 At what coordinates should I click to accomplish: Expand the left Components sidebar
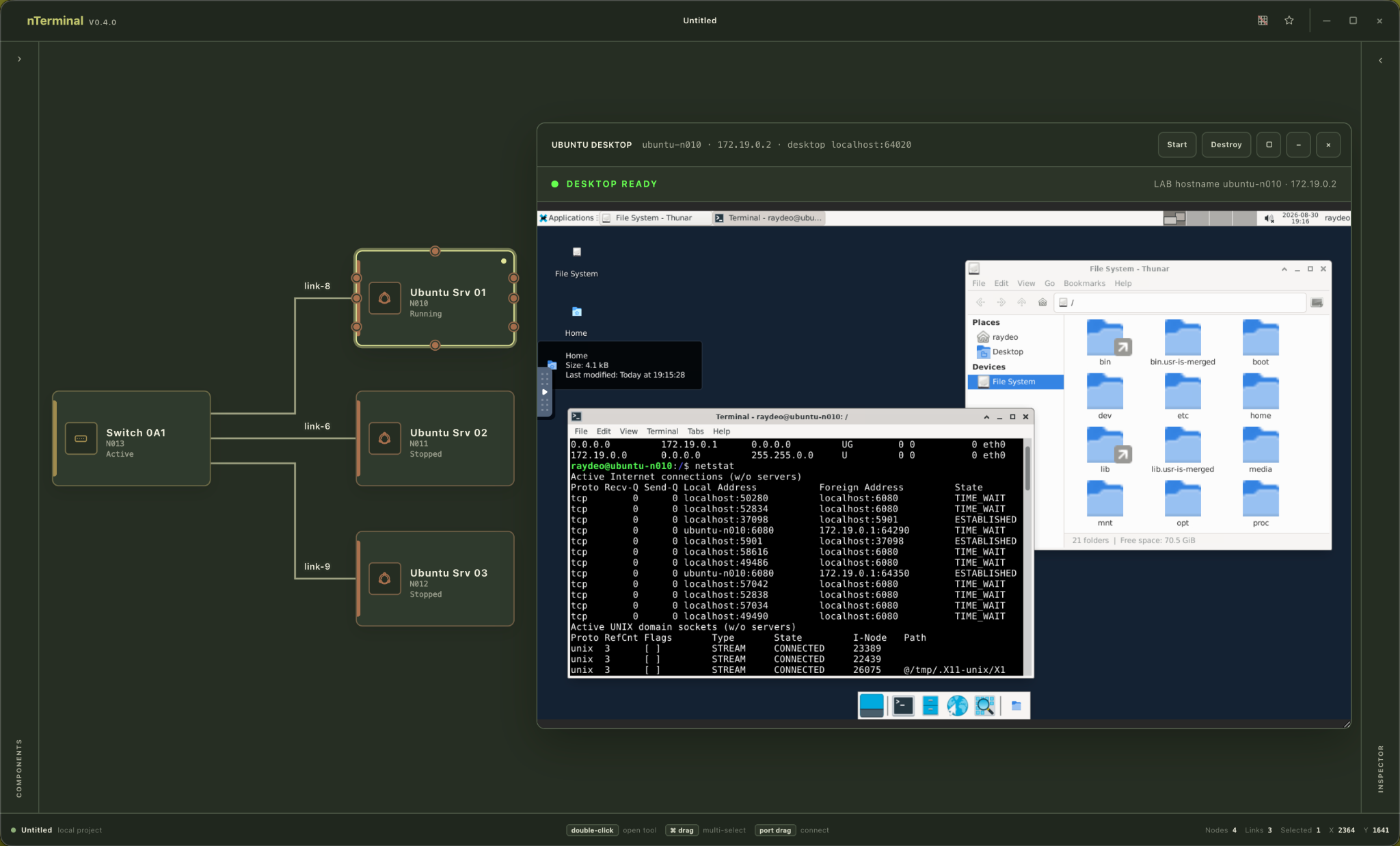click(19, 60)
